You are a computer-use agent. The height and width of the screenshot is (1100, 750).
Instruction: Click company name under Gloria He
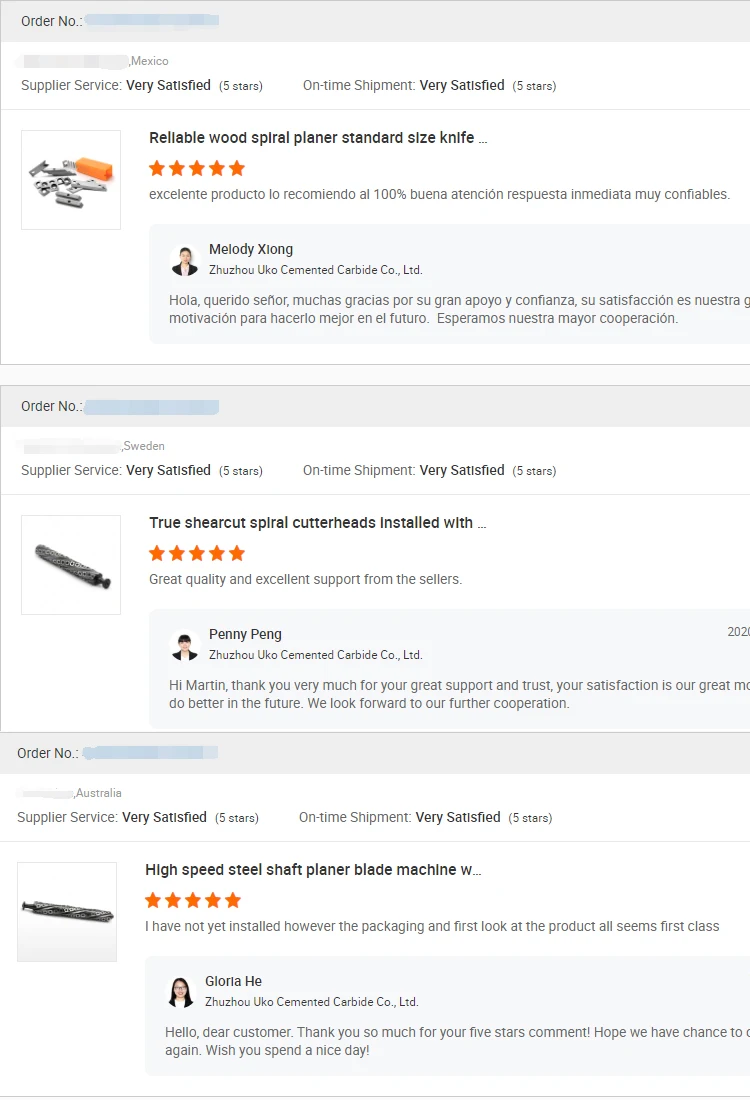(x=311, y=1002)
